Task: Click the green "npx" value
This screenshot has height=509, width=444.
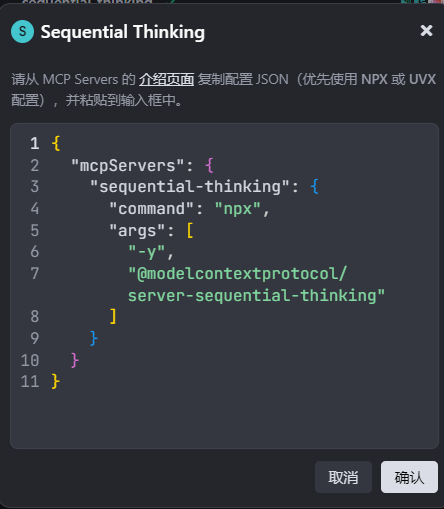Action: [238, 209]
